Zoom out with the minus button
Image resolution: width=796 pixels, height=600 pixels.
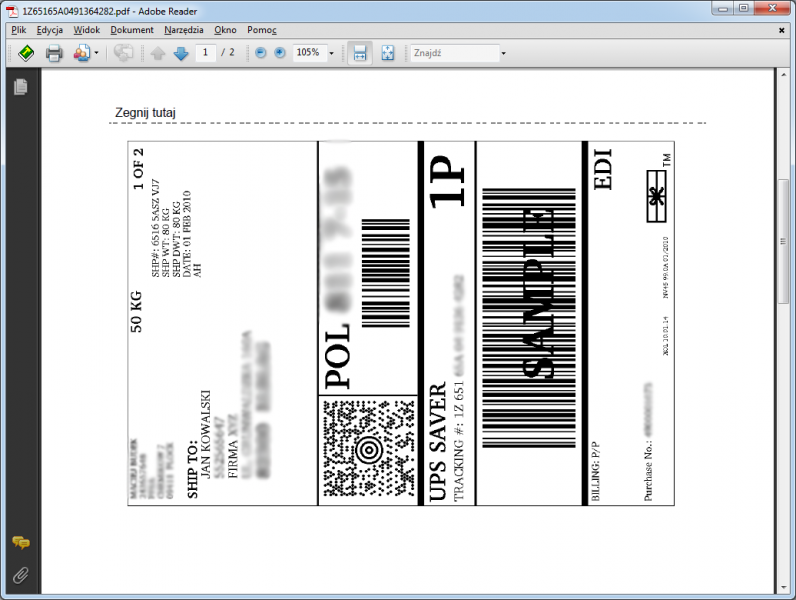(261, 53)
